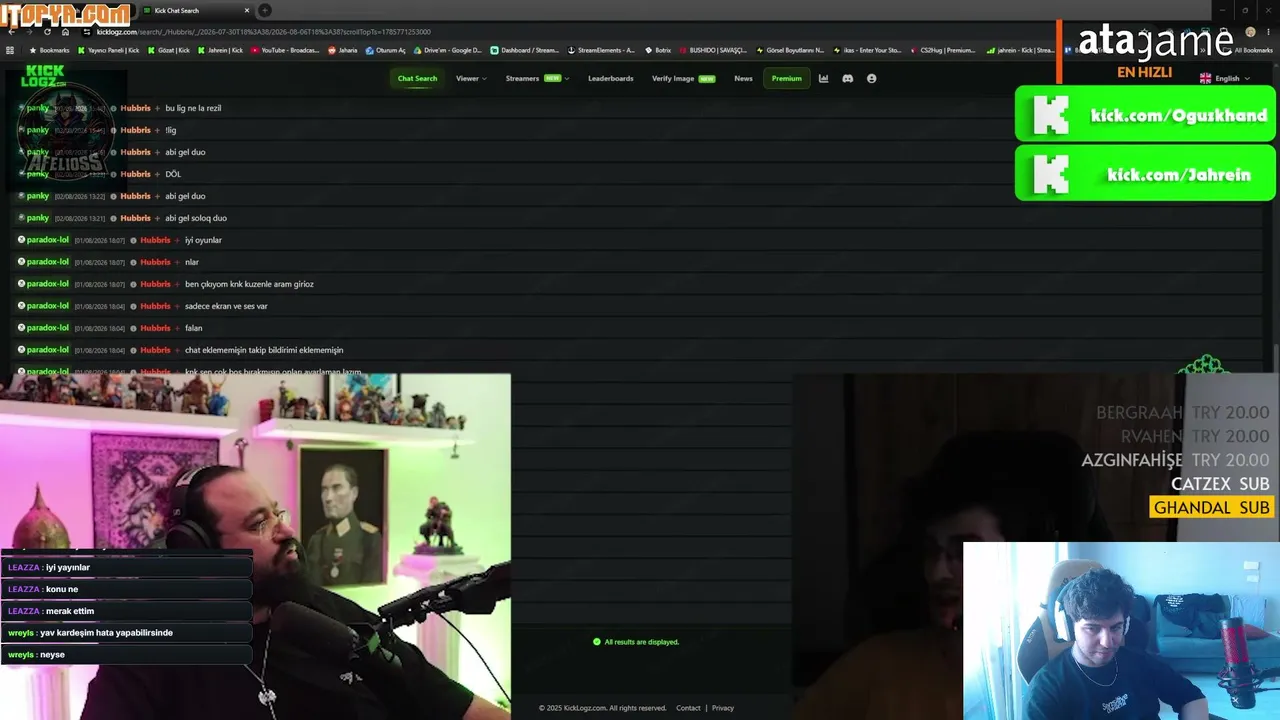
Task: Click message text 'ben çıkıyom knk kuzenle aram girioz'
Action: click(249, 284)
